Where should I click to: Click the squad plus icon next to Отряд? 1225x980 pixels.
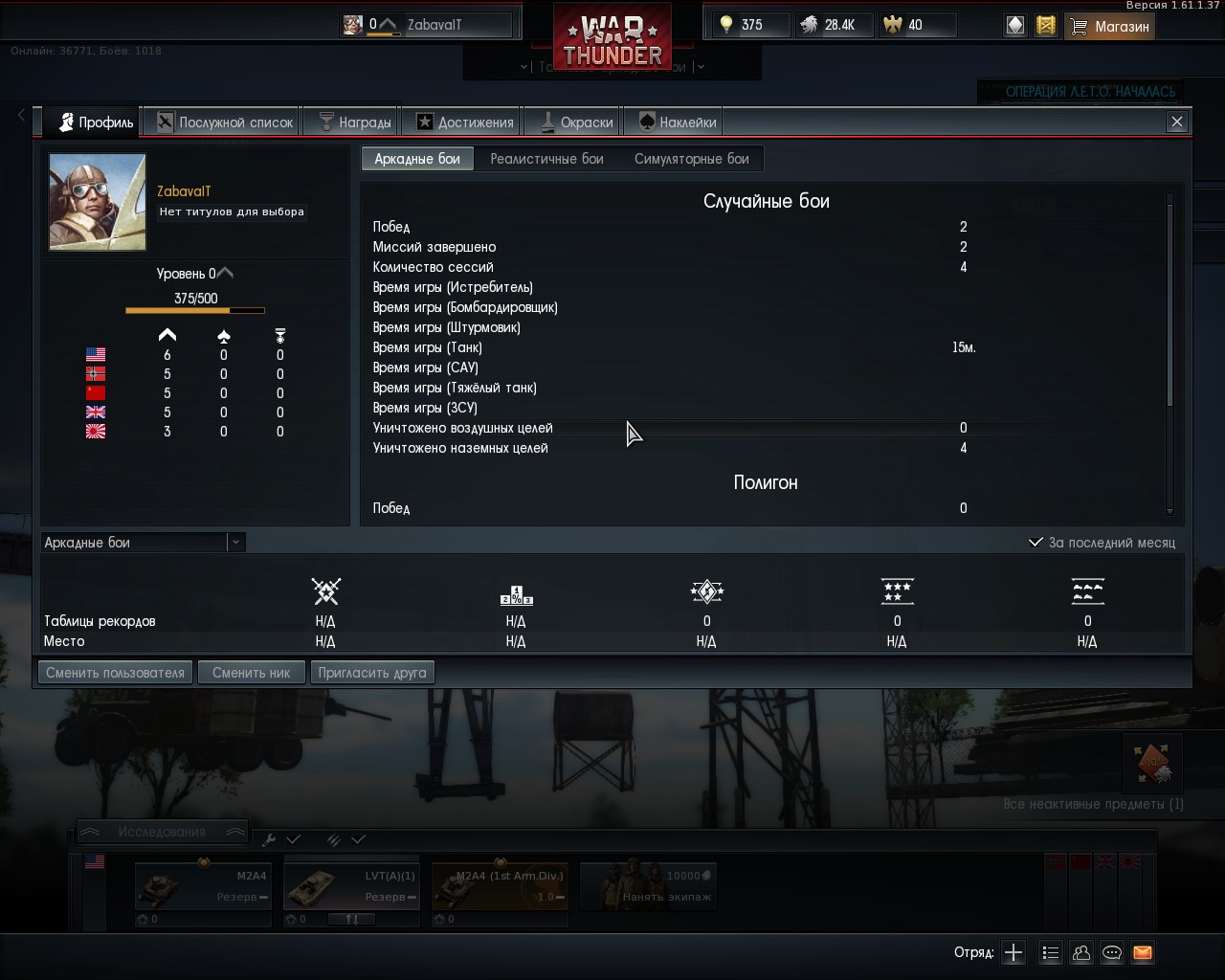1013,952
